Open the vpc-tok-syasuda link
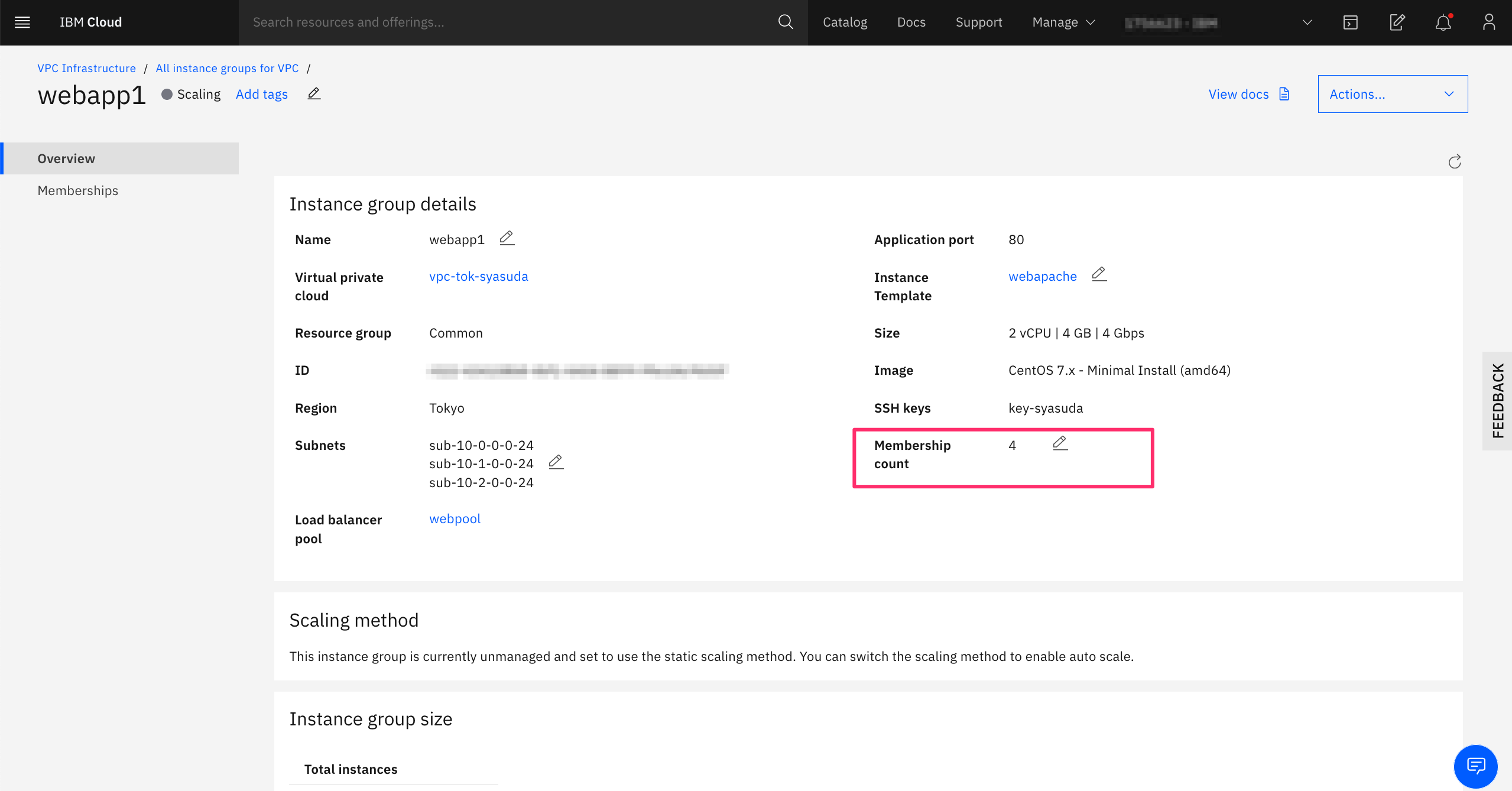Screen dimensions: 1512x791 coord(478,277)
